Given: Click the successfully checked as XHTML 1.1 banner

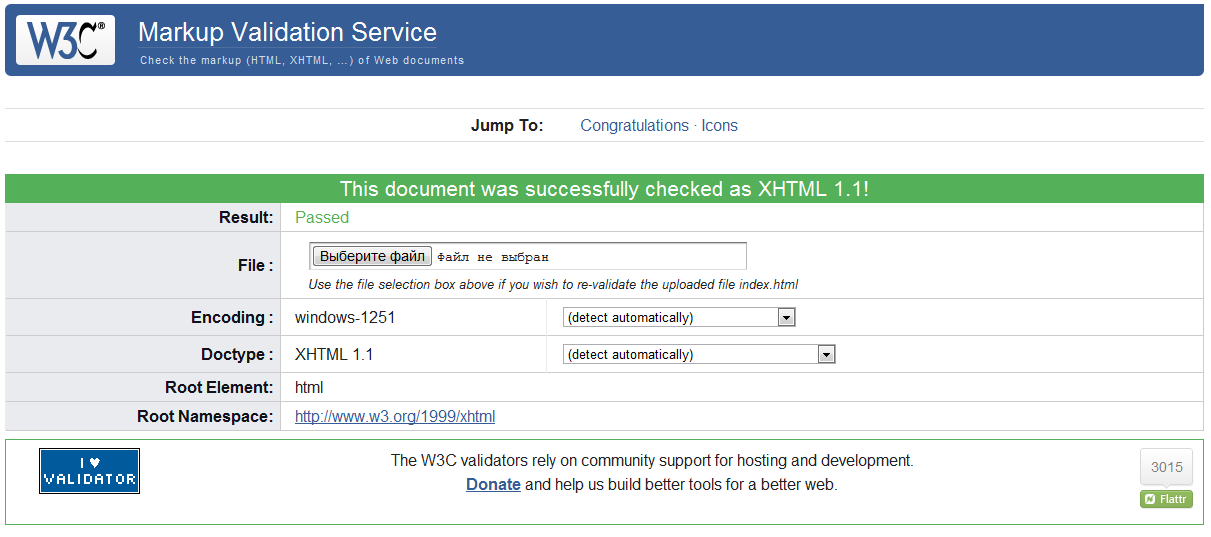Looking at the screenshot, I should pyautogui.click(x=604, y=189).
